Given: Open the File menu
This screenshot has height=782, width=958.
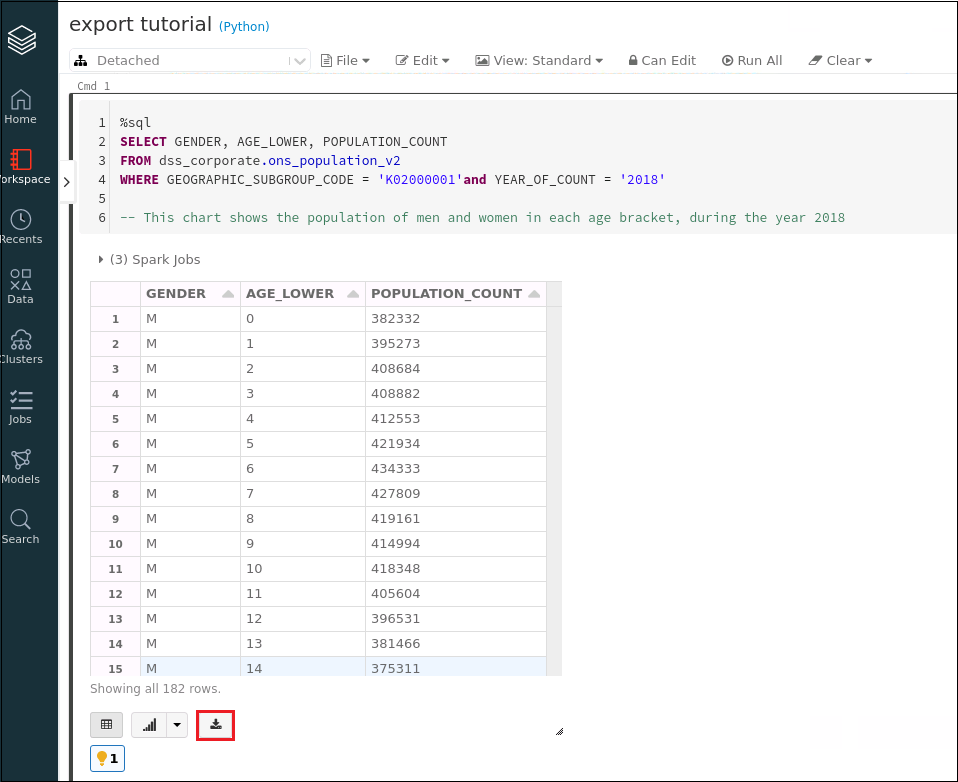Looking at the screenshot, I should 345,60.
